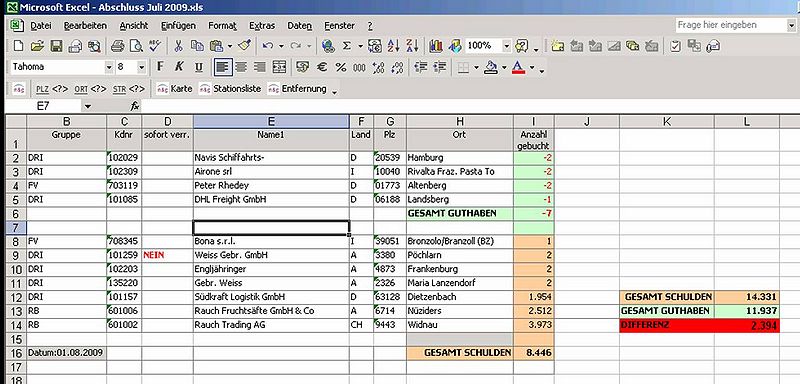
Task: Undo the last action
Action: [x=268, y=46]
